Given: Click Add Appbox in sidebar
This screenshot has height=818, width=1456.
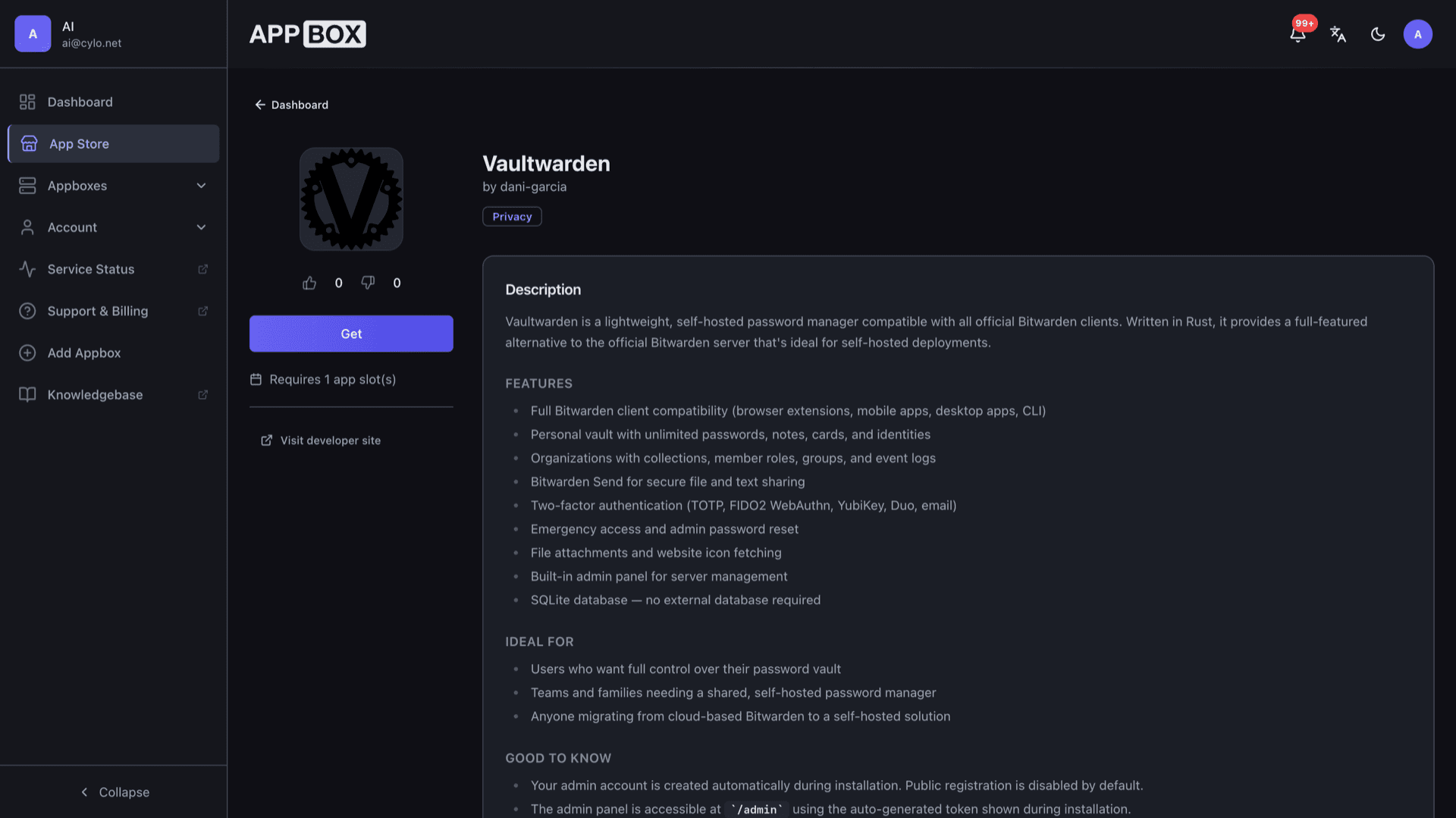Looking at the screenshot, I should tap(113, 353).
